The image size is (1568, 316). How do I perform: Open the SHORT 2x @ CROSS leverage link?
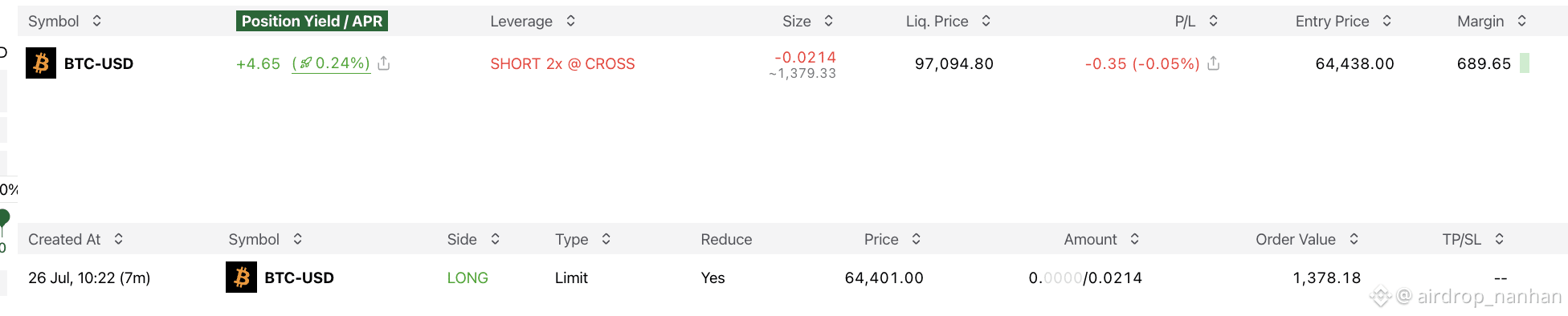click(562, 63)
